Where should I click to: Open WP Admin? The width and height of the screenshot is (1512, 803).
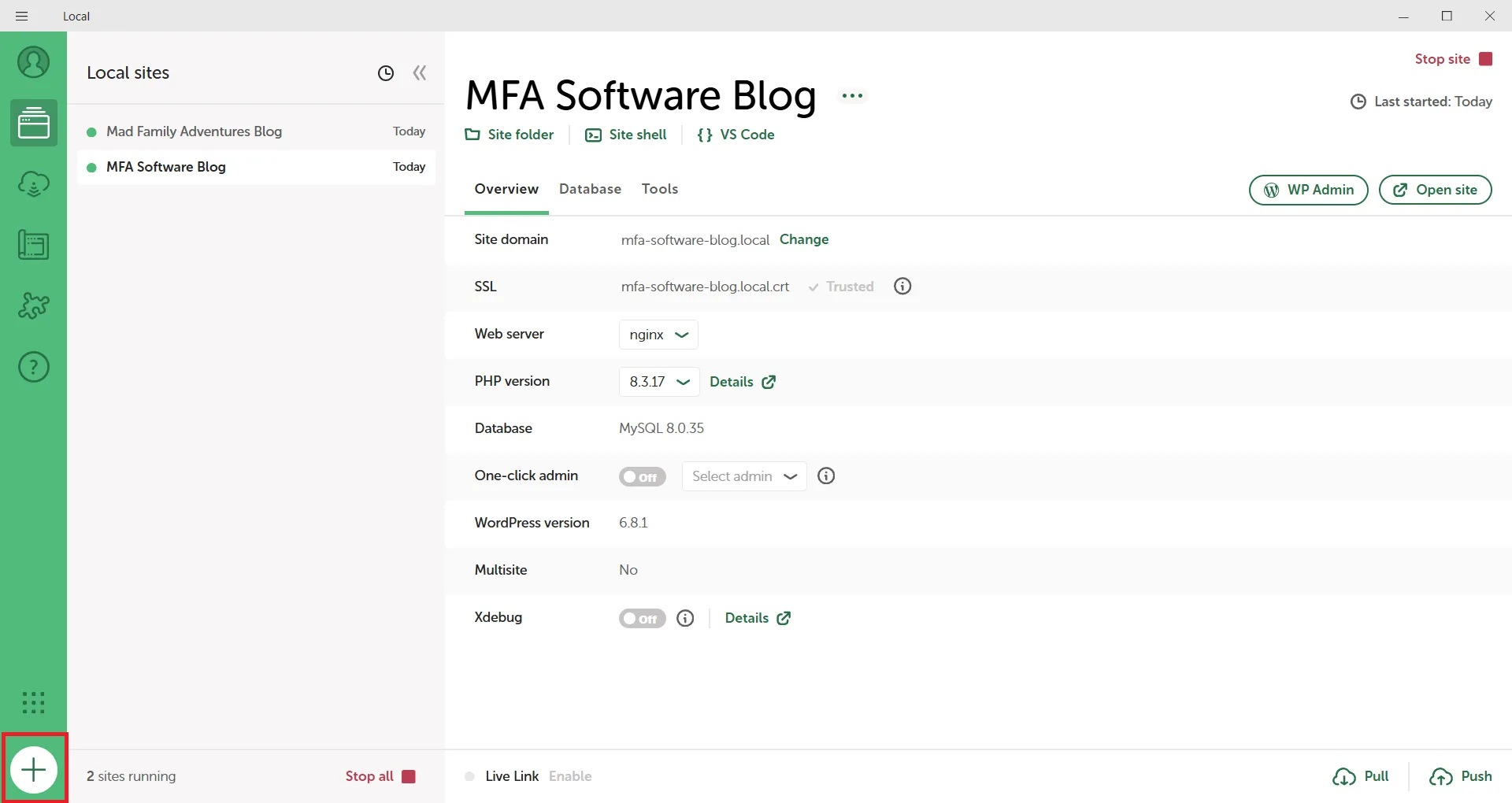point(1309,190)
